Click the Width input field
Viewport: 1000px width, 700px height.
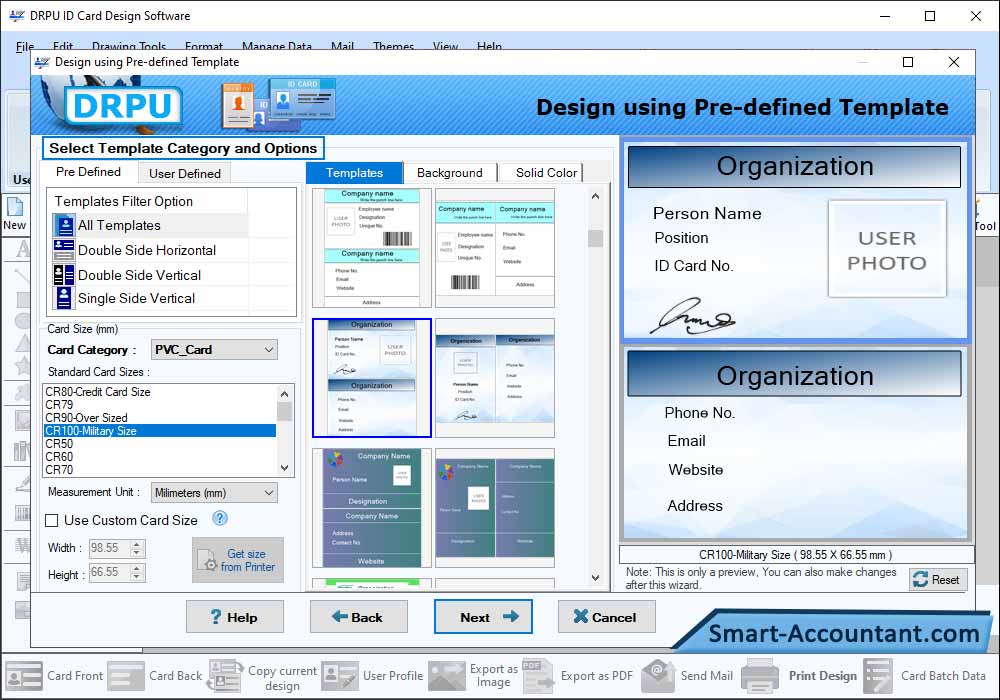click(x=109, y=548)
